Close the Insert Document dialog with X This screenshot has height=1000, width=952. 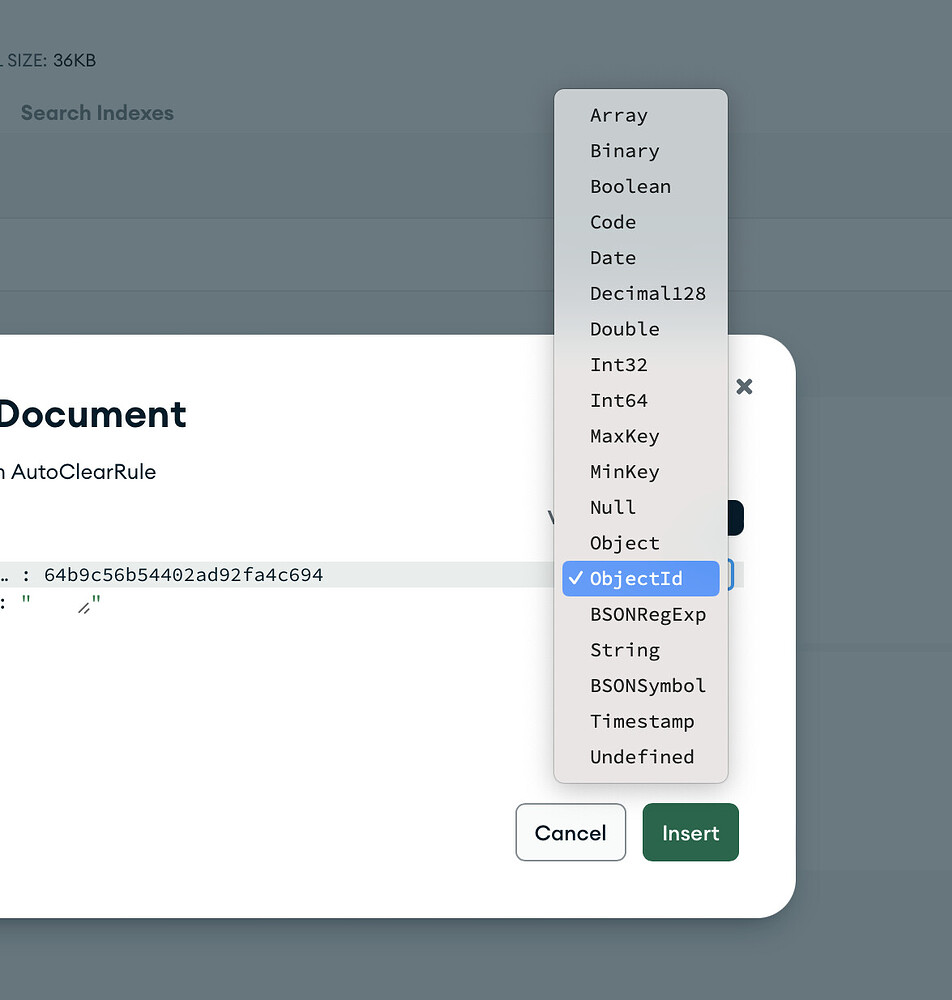point(744,386)
